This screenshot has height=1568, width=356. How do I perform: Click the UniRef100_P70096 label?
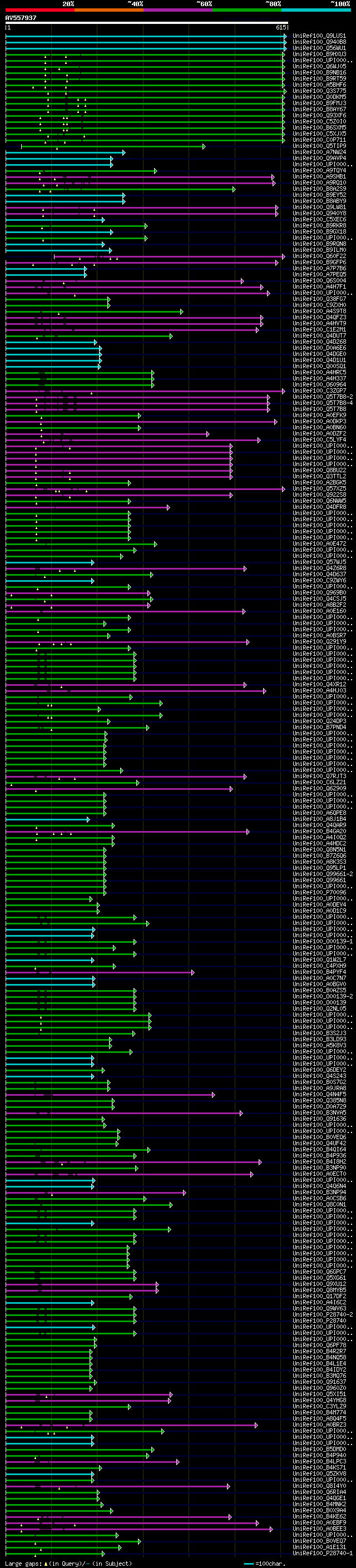319,892
